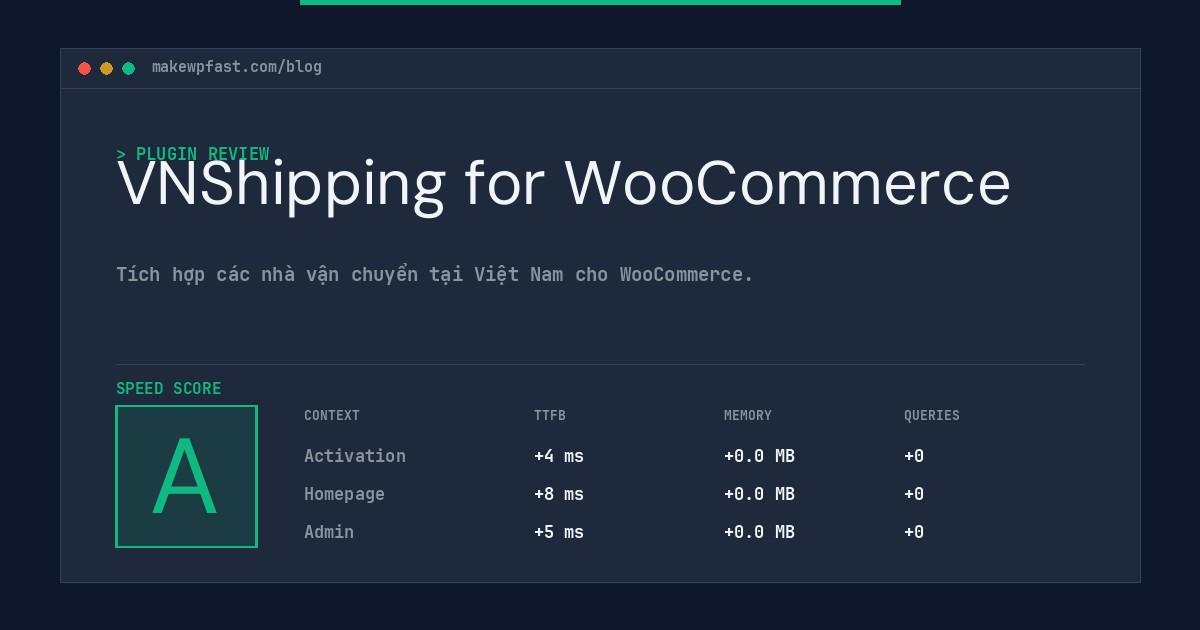
Task: Select the Activation row label
Action: (355, 456)
